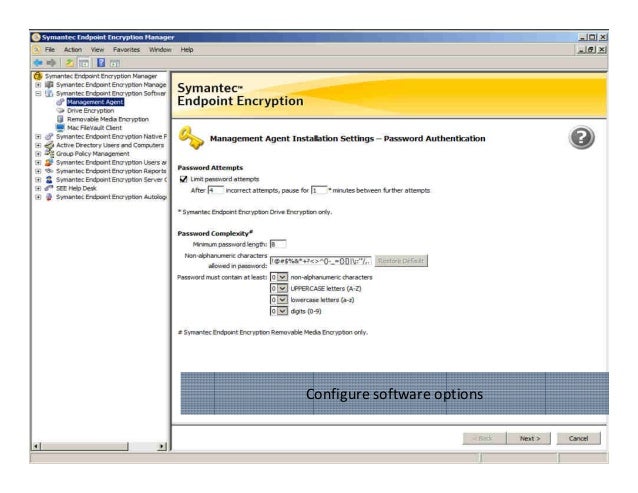This screenshot has width=638, height=493.
Task: Expand Active Directory Users and Computers node
Action: click(x=38, y=145)
